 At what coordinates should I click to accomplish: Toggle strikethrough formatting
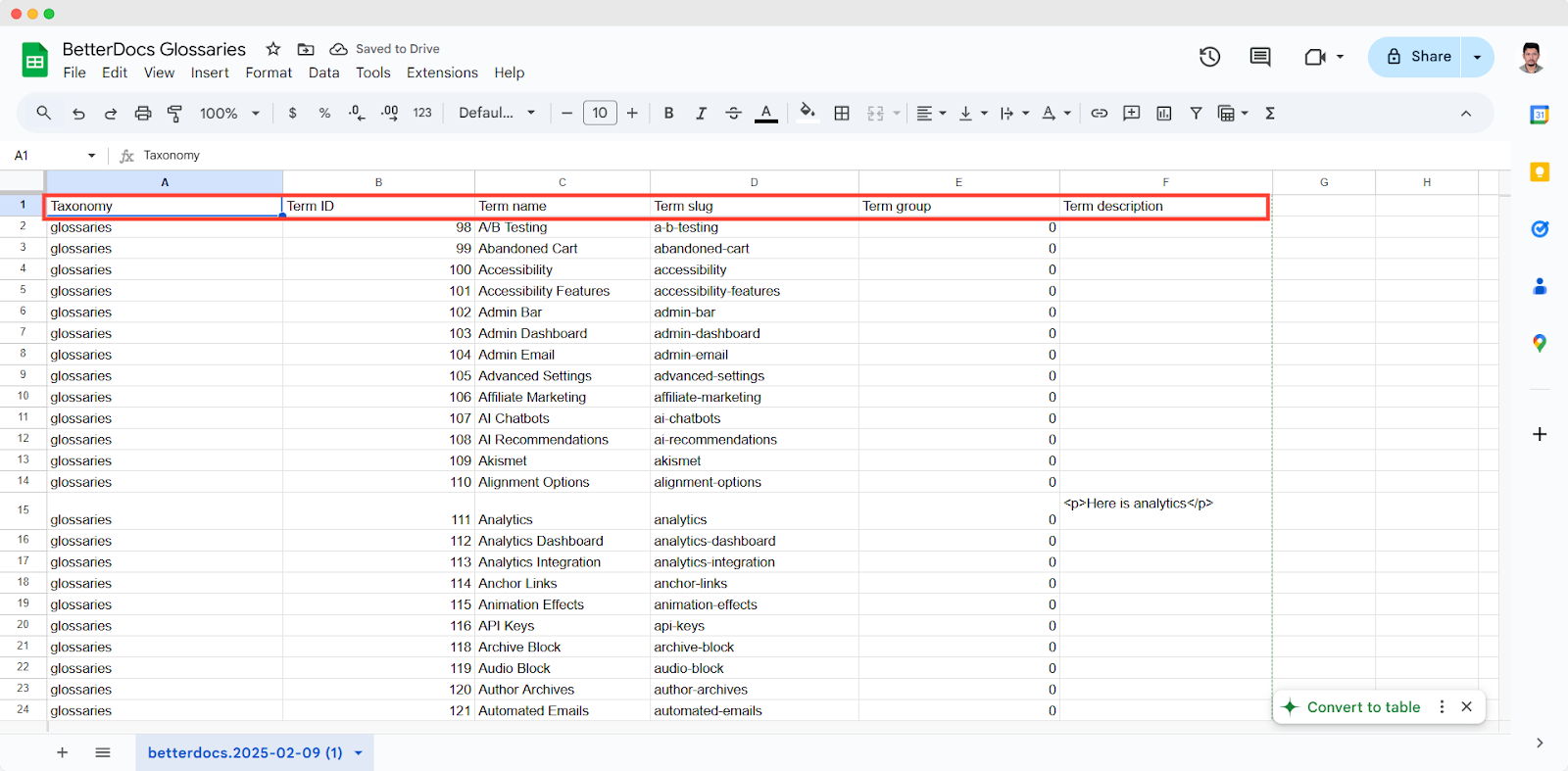tap(733, 114)
